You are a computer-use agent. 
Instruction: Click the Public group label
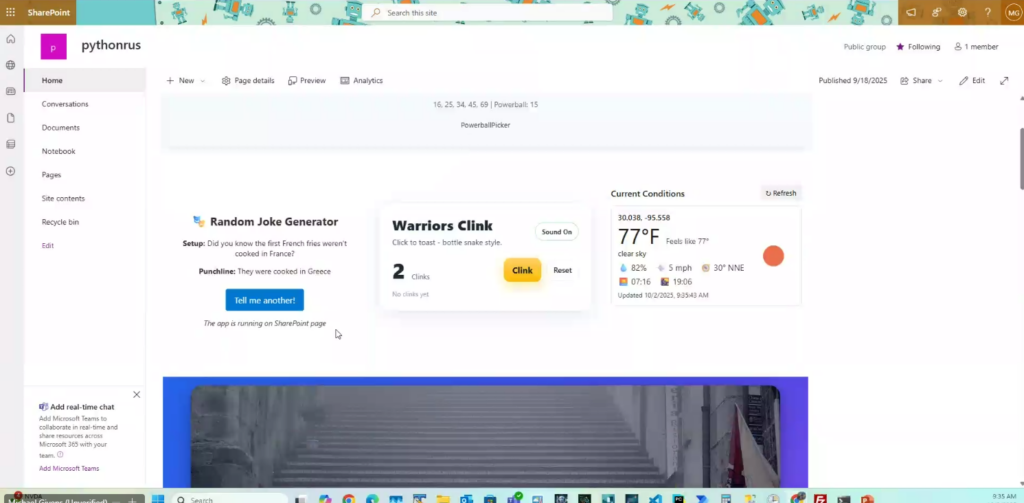[x=865, y=47]
